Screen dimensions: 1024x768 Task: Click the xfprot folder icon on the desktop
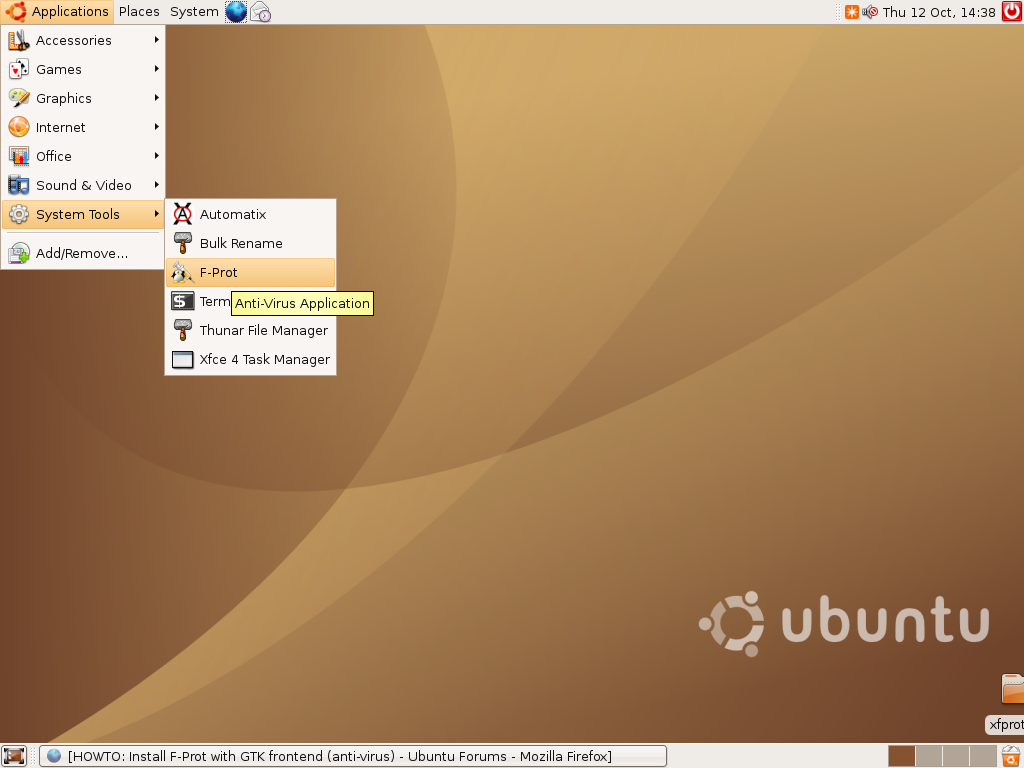[1013, 689]
